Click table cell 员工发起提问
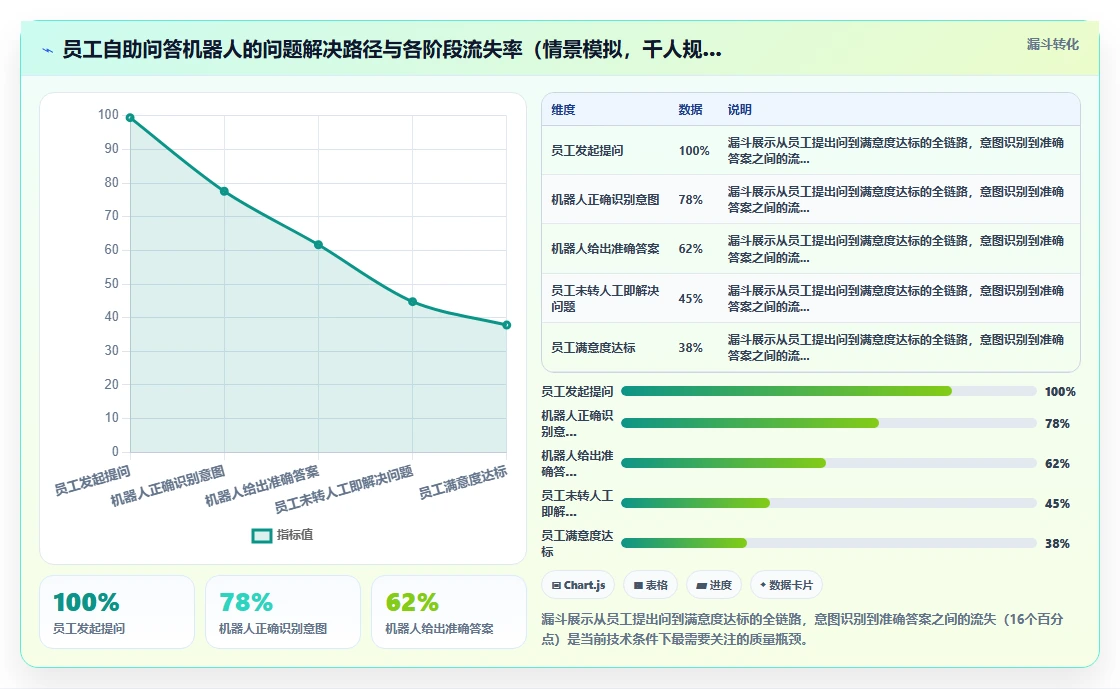Image resolution: width=1120 pixels, height=689 pixels. [587, 151]
